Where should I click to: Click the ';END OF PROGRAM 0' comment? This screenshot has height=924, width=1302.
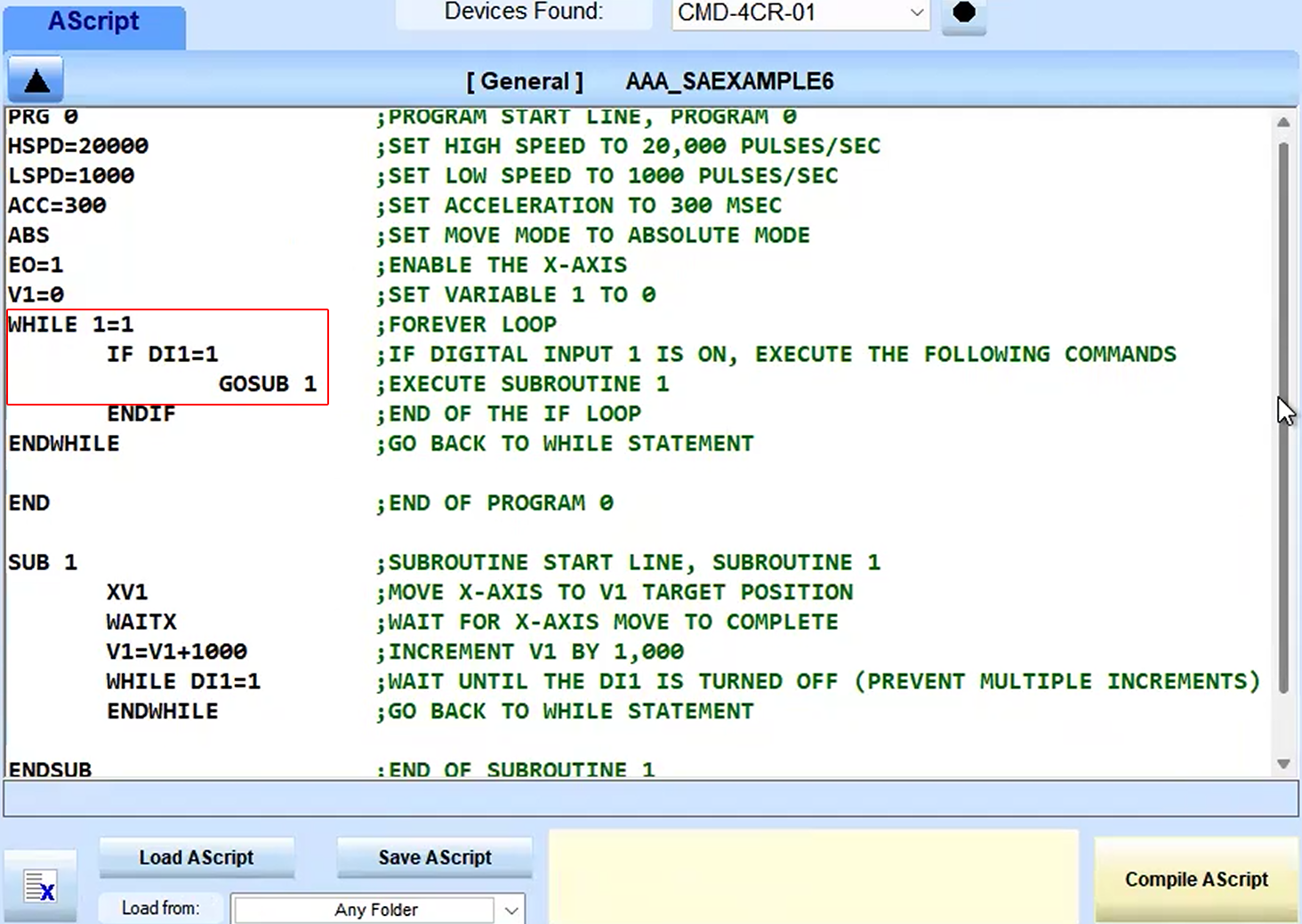point(494,503)
